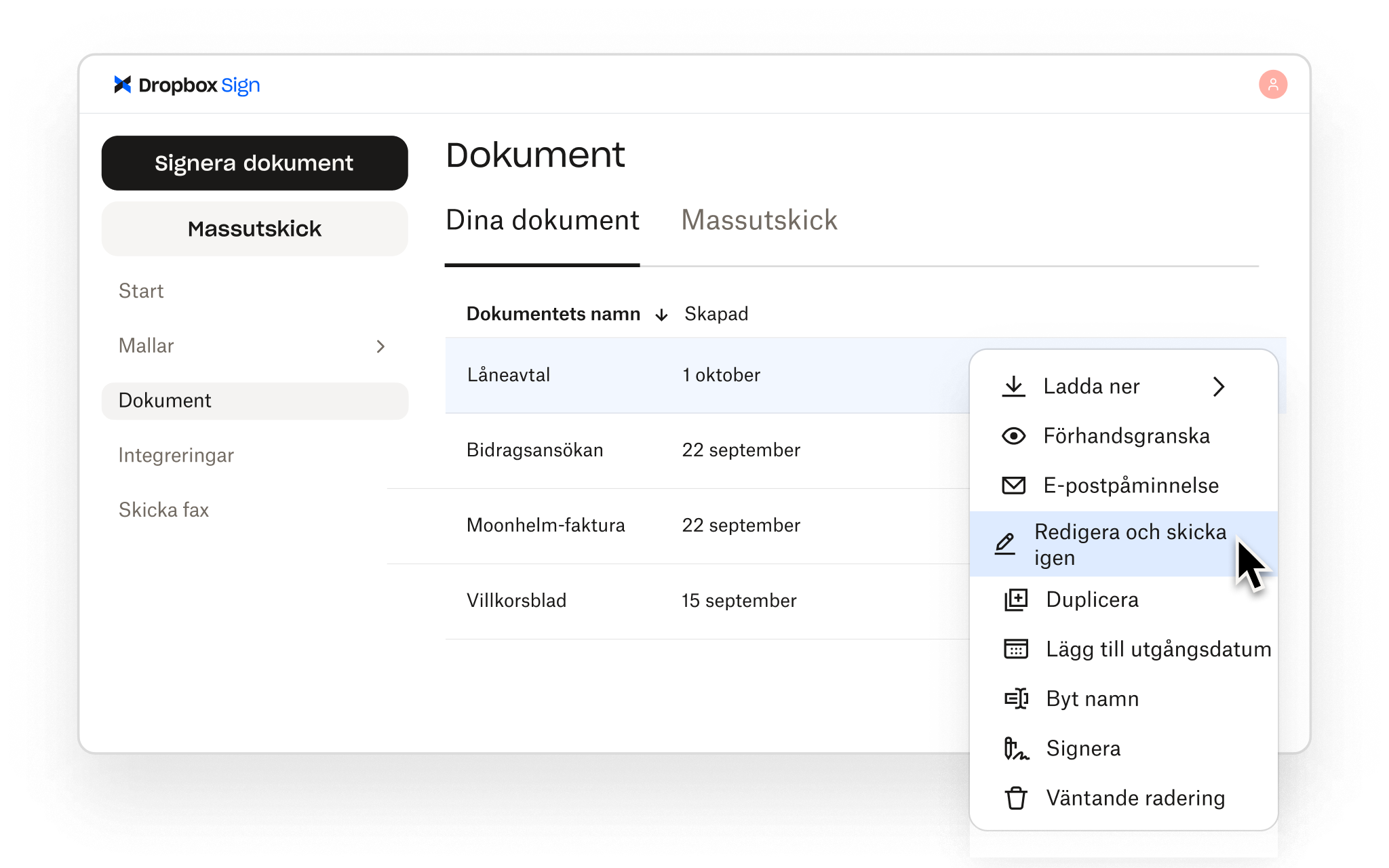The width and height of the screenshot is (1389, 868).
Task: Sort by the Skapad column header
Action: pos(716,314)
